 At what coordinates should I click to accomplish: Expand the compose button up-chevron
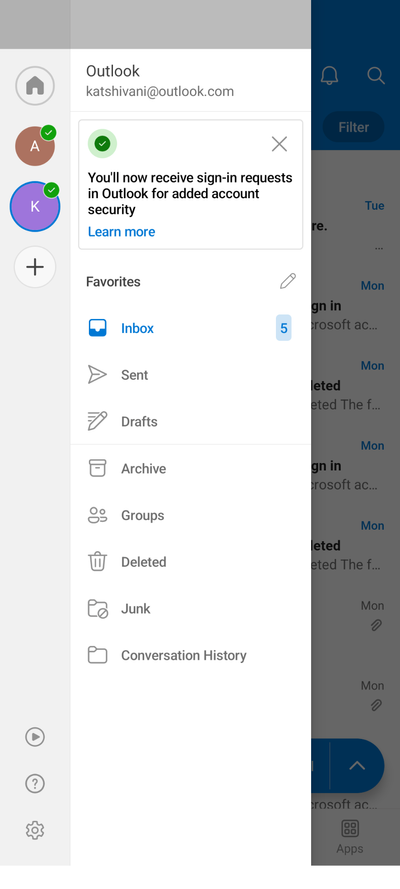tap(357, 765)
